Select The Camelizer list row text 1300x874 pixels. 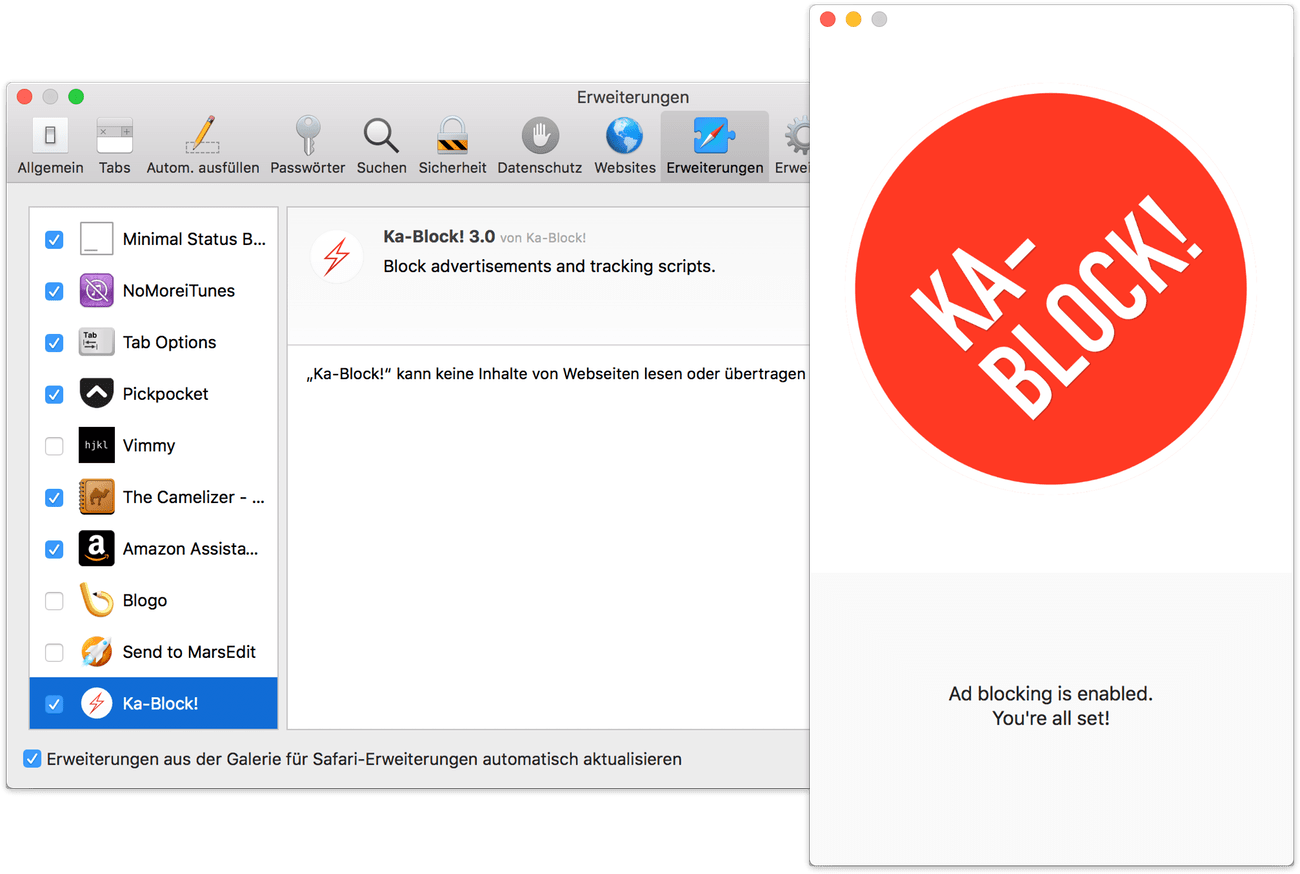(x=194, y=497)
